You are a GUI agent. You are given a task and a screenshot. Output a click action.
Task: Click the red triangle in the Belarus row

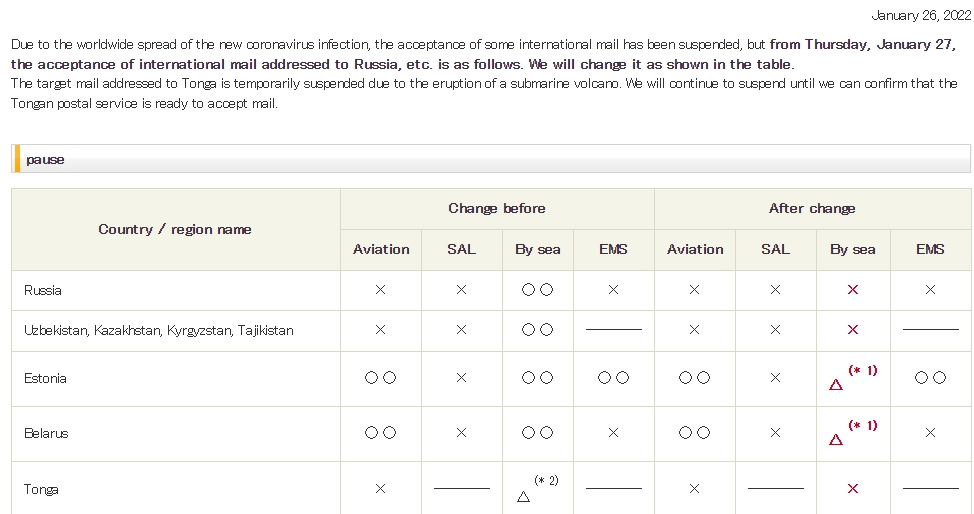tap(836, 439)
